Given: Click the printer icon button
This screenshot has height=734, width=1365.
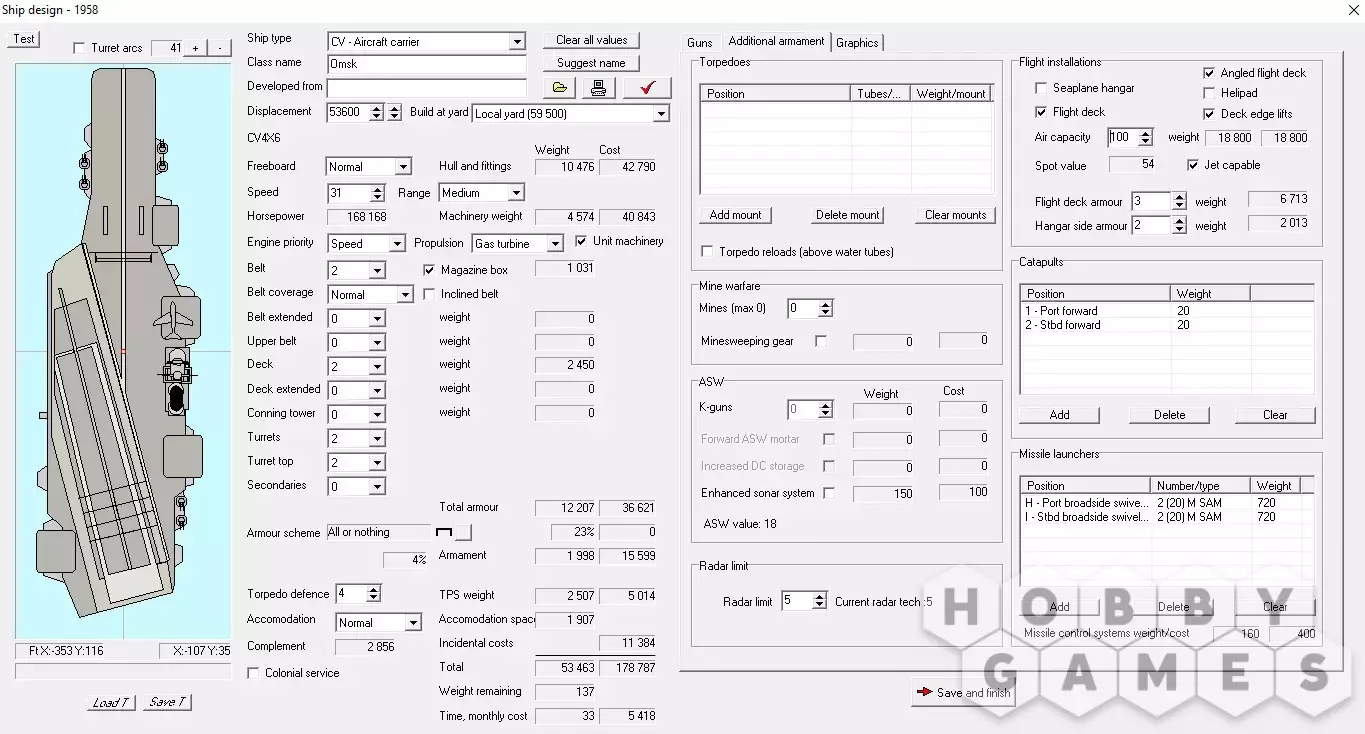Looking at the screenshot, I should click(x=598, y=88).
